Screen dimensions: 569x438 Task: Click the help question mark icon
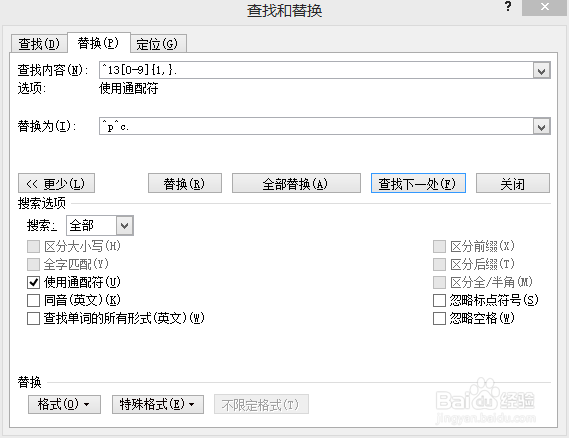(508, 6)
